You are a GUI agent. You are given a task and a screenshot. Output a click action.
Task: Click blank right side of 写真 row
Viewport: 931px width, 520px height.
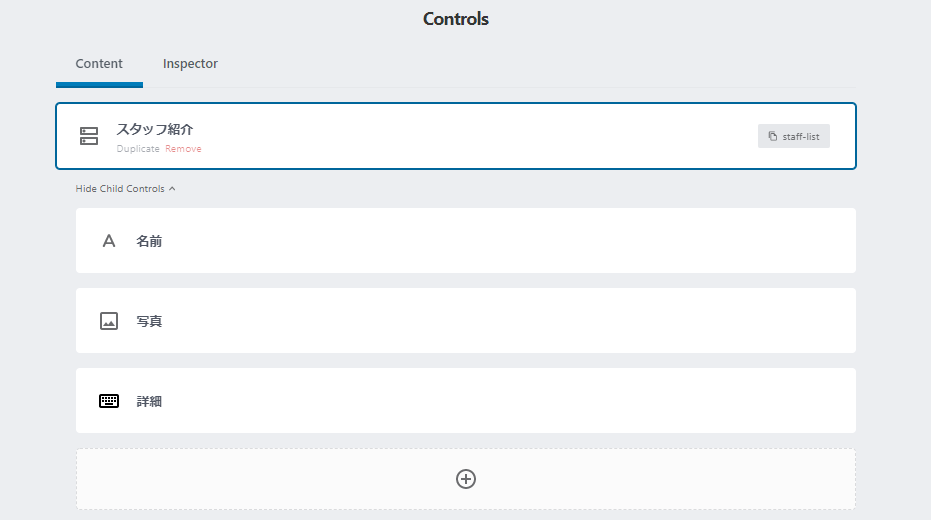(650, 321)
